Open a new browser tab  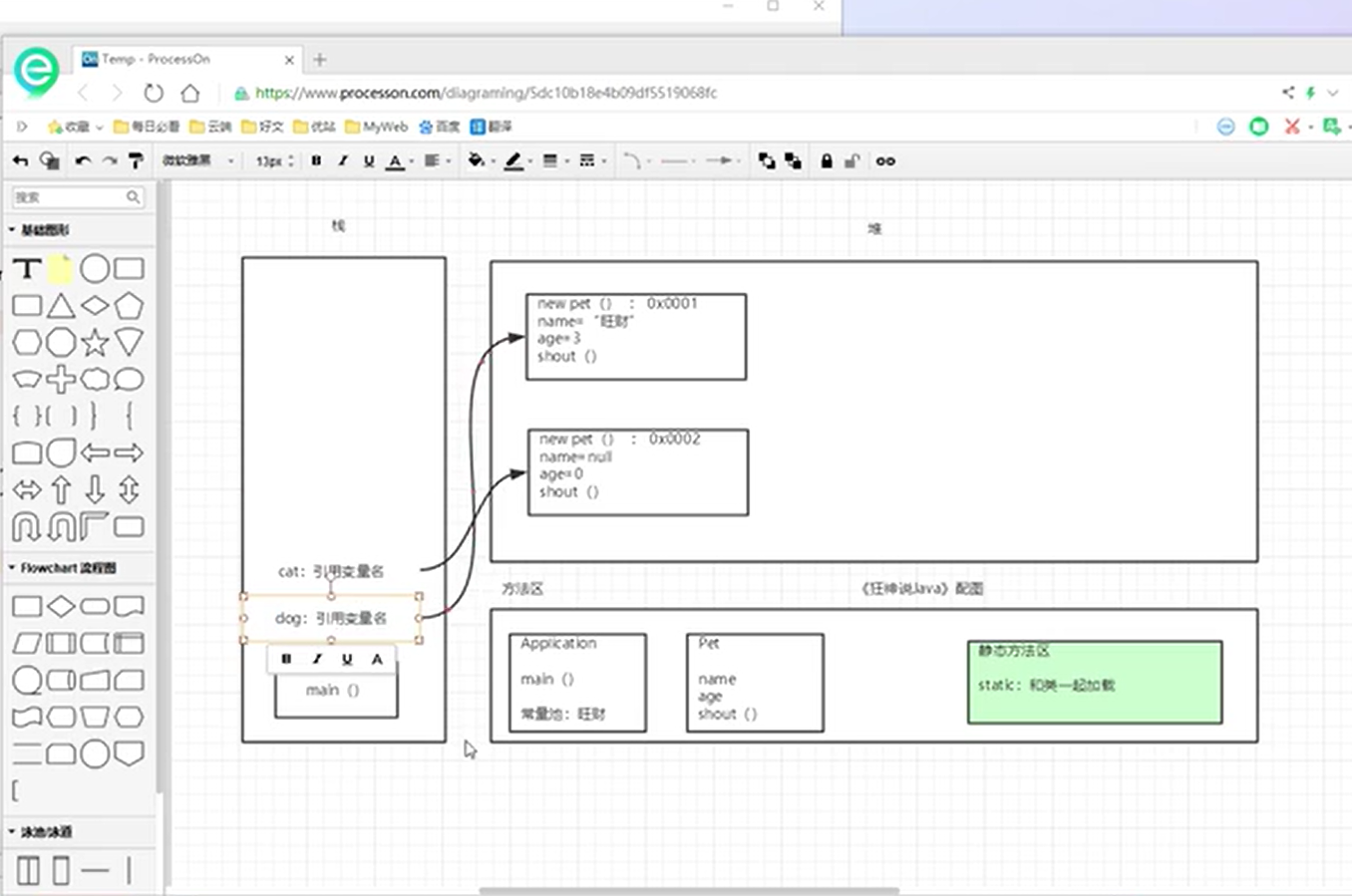point(320,60)
